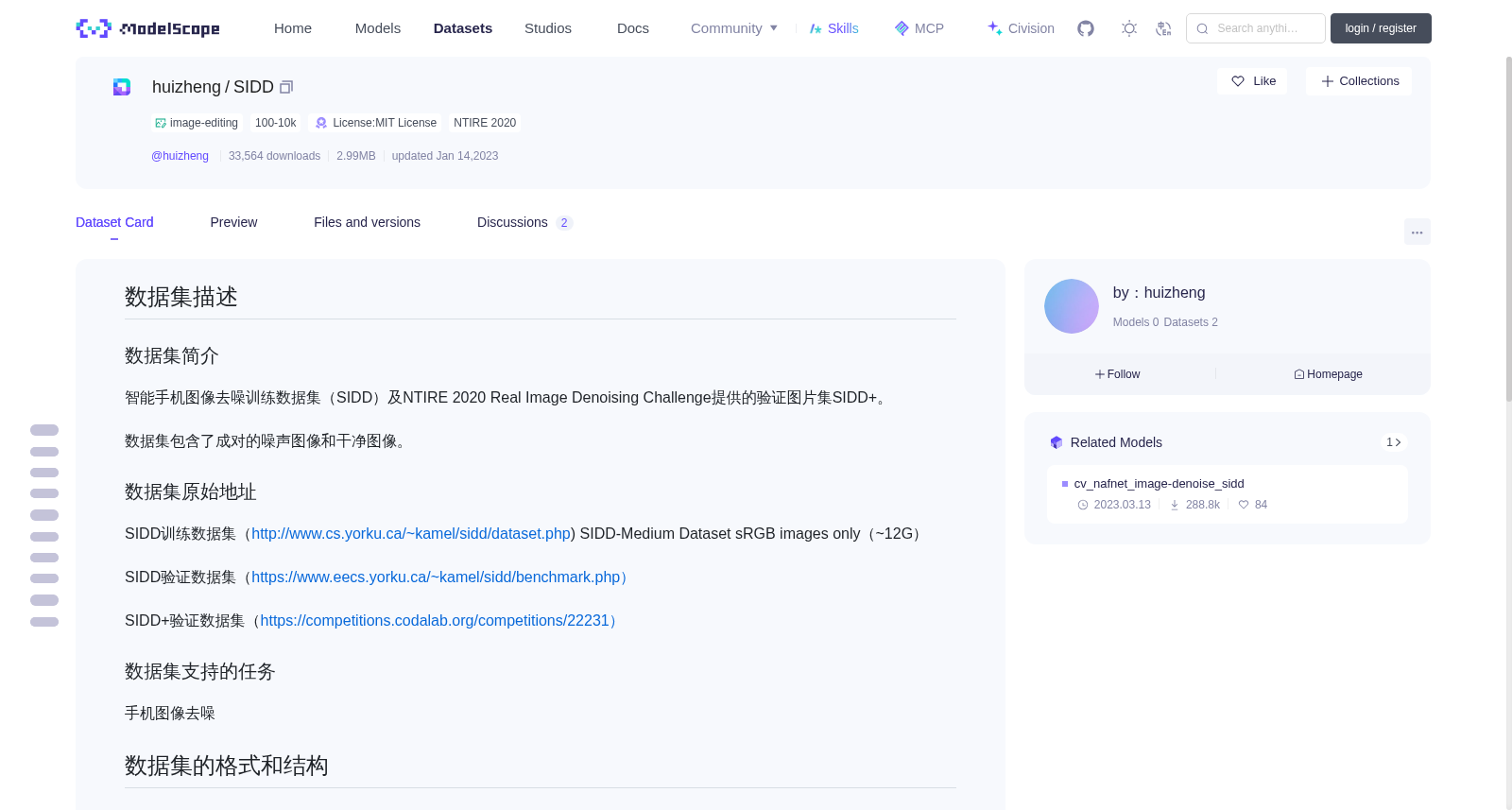The width and height of the screenshot is (1512, 810).
Task: Open the ModelScope logo home link
Action: coord(148,28)
